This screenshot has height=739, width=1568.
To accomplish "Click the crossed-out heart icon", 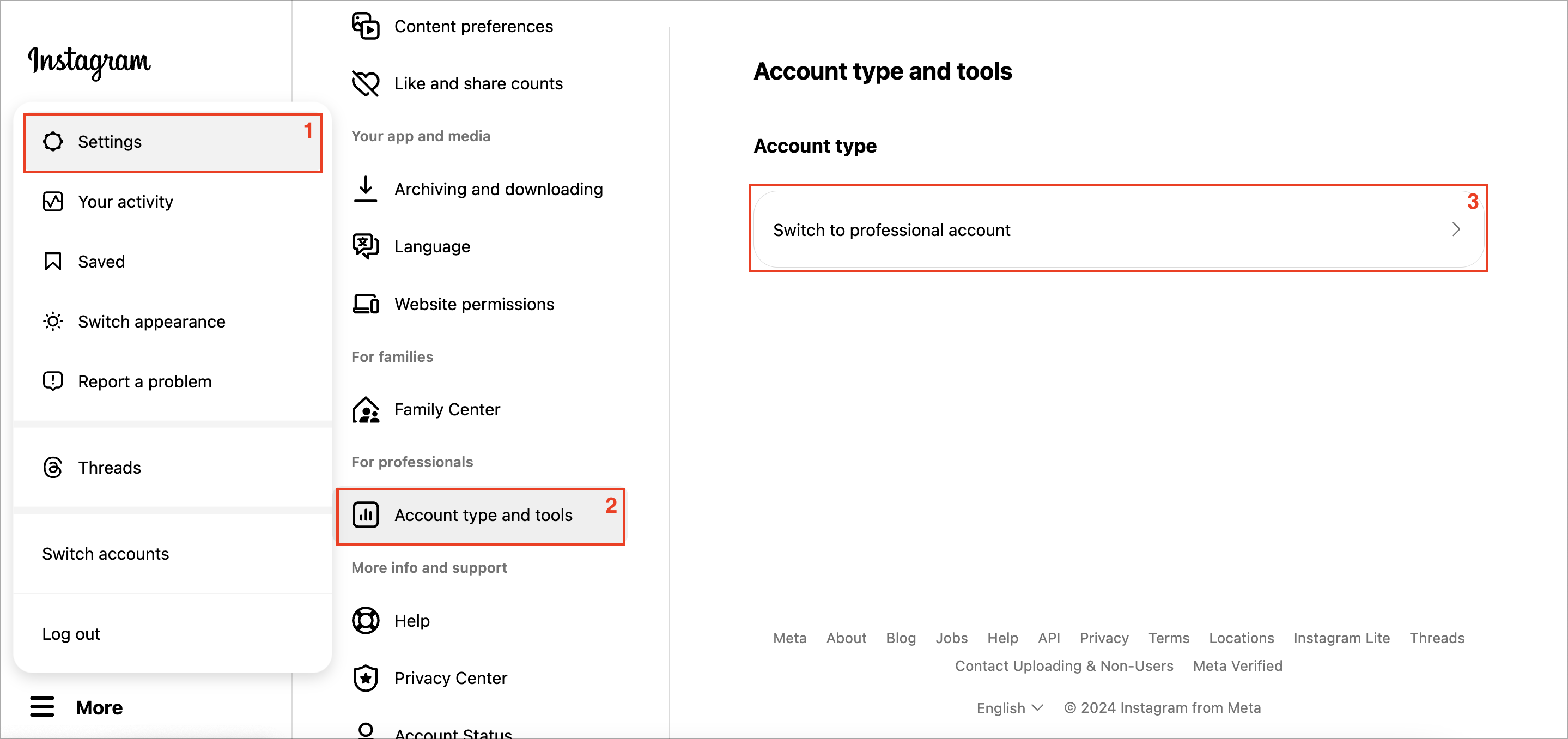I will pos(366,83).
